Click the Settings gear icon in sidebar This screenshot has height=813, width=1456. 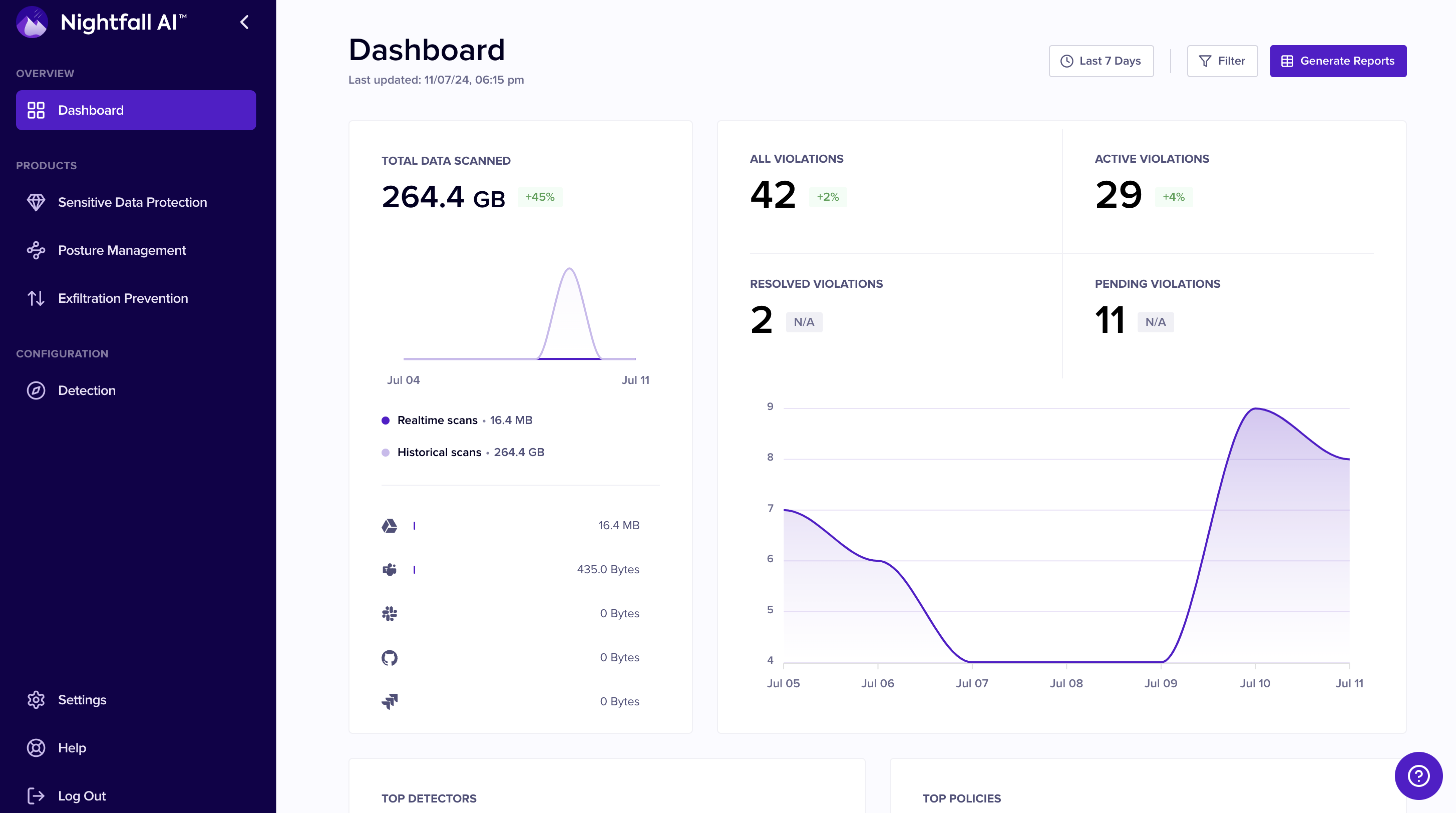tap(36, 700)
